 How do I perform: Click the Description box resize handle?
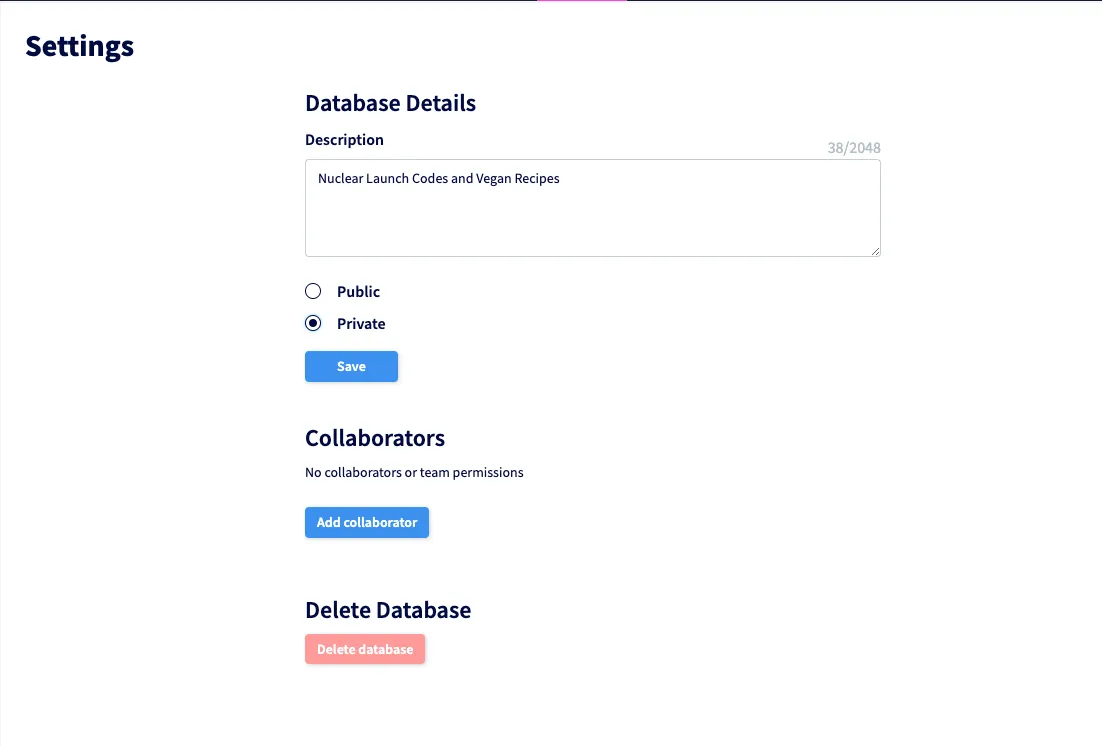click(x=875, y=251)
